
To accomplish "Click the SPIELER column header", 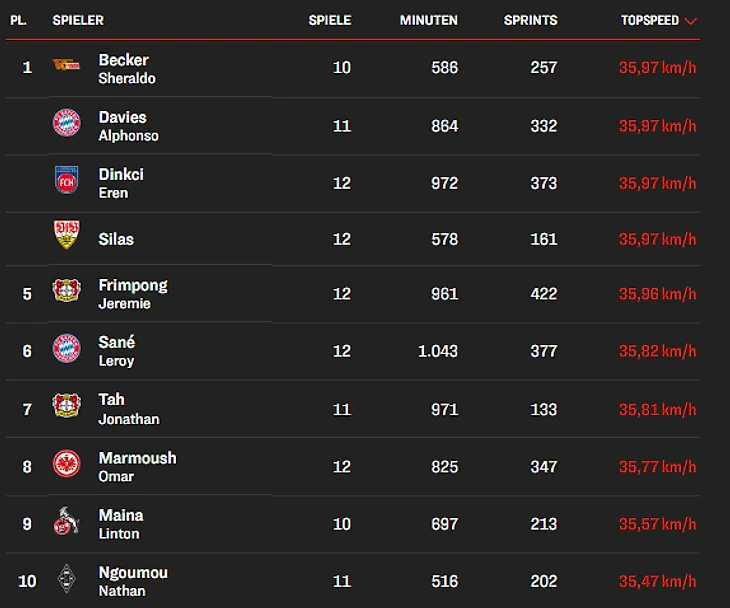I will [x=78, y=20].
